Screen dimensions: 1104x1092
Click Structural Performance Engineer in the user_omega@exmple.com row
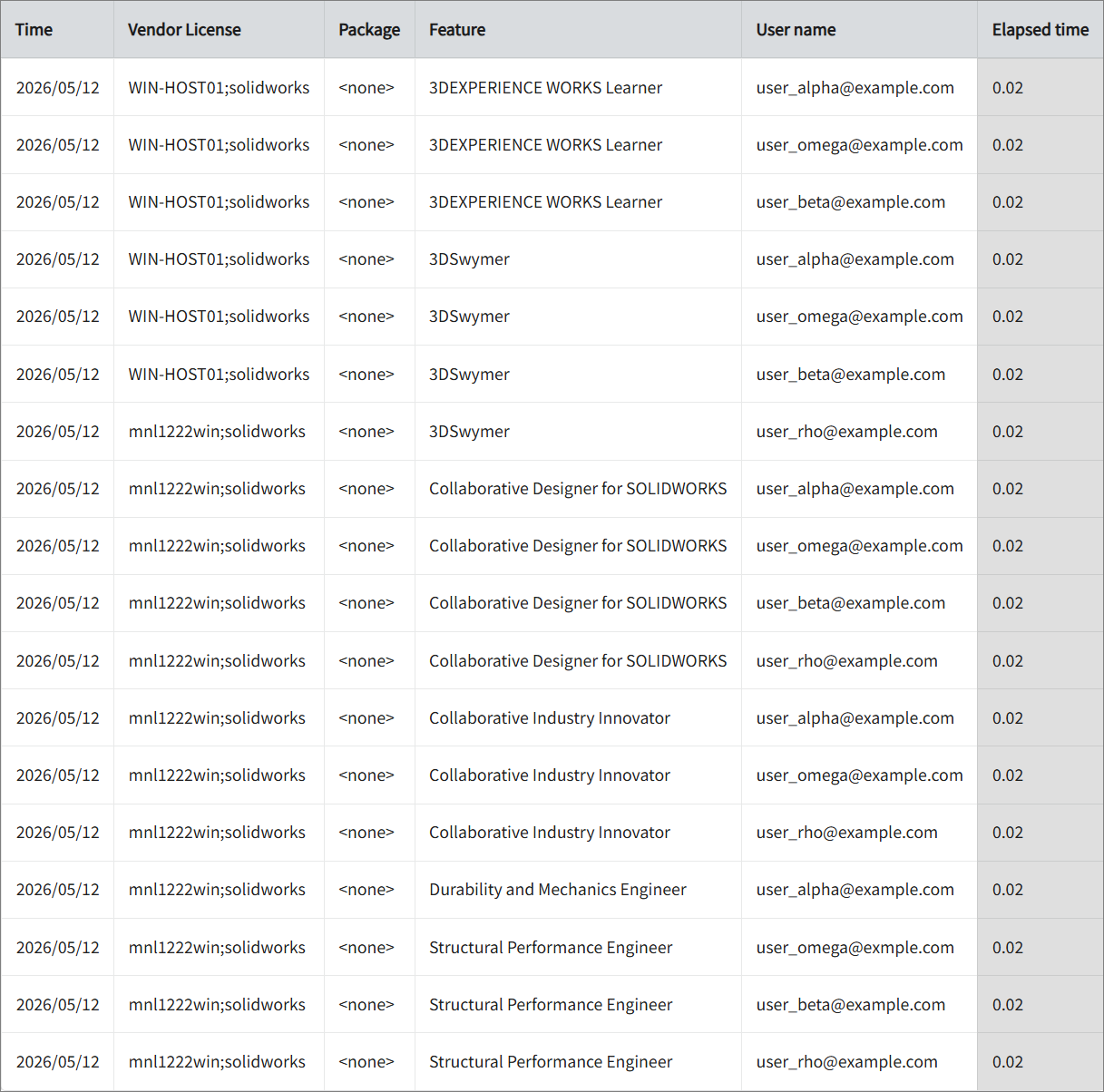click(551, 948)
